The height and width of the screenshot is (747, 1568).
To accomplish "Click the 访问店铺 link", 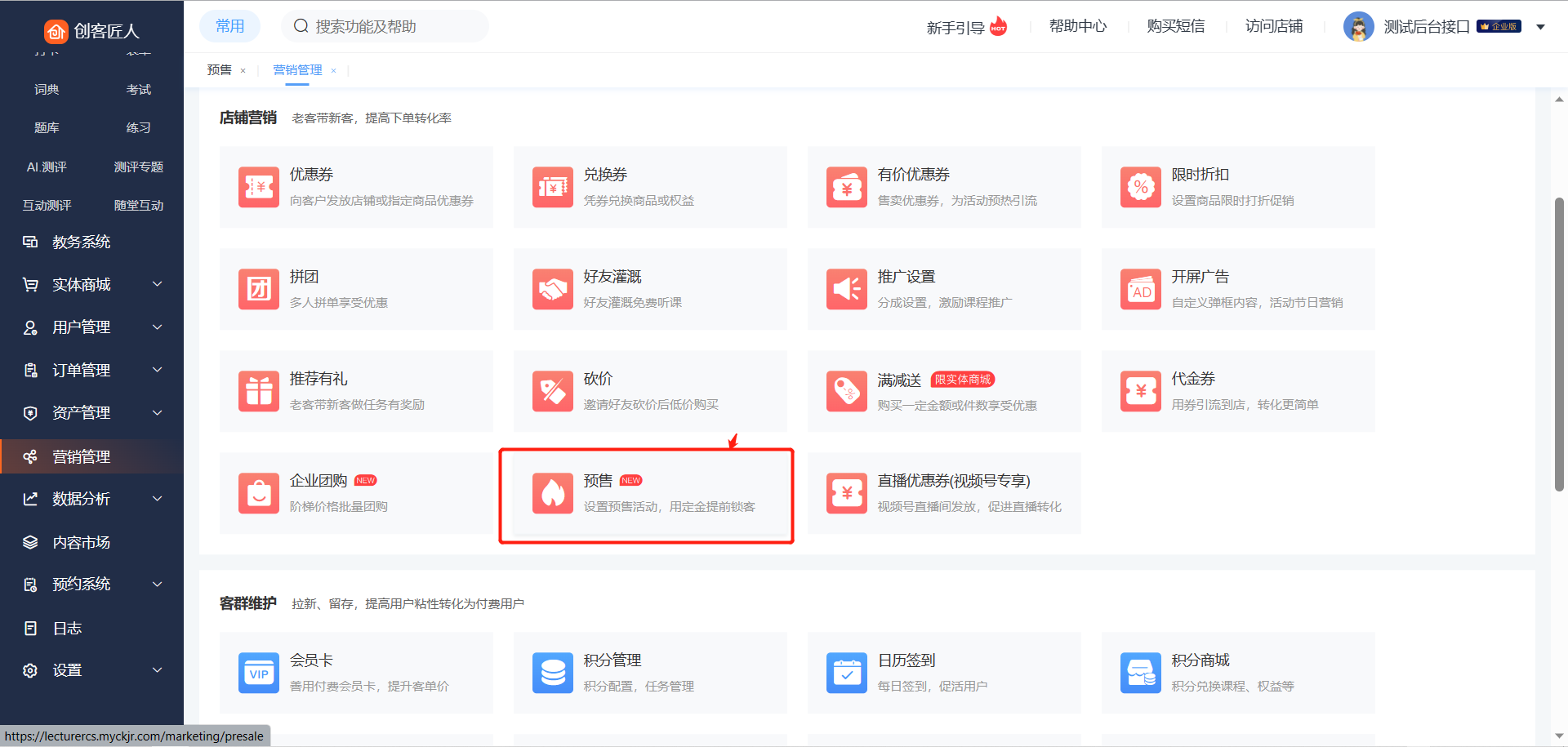I will 1273,26.
